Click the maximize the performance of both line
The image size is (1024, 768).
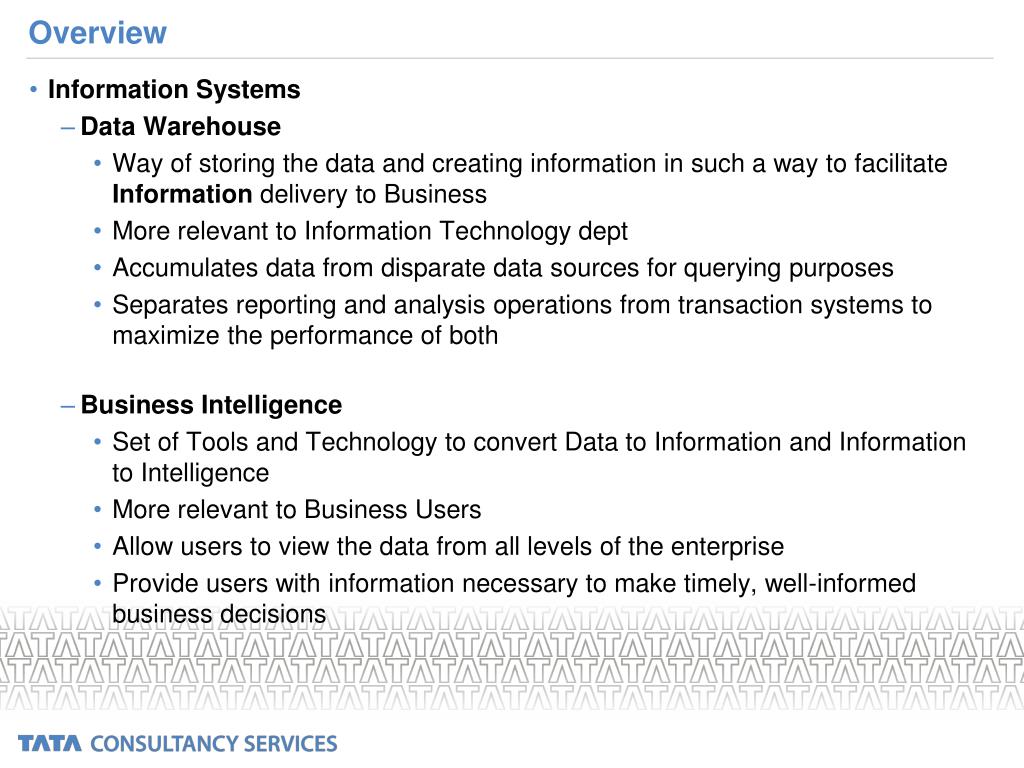(x=305, y=336)
